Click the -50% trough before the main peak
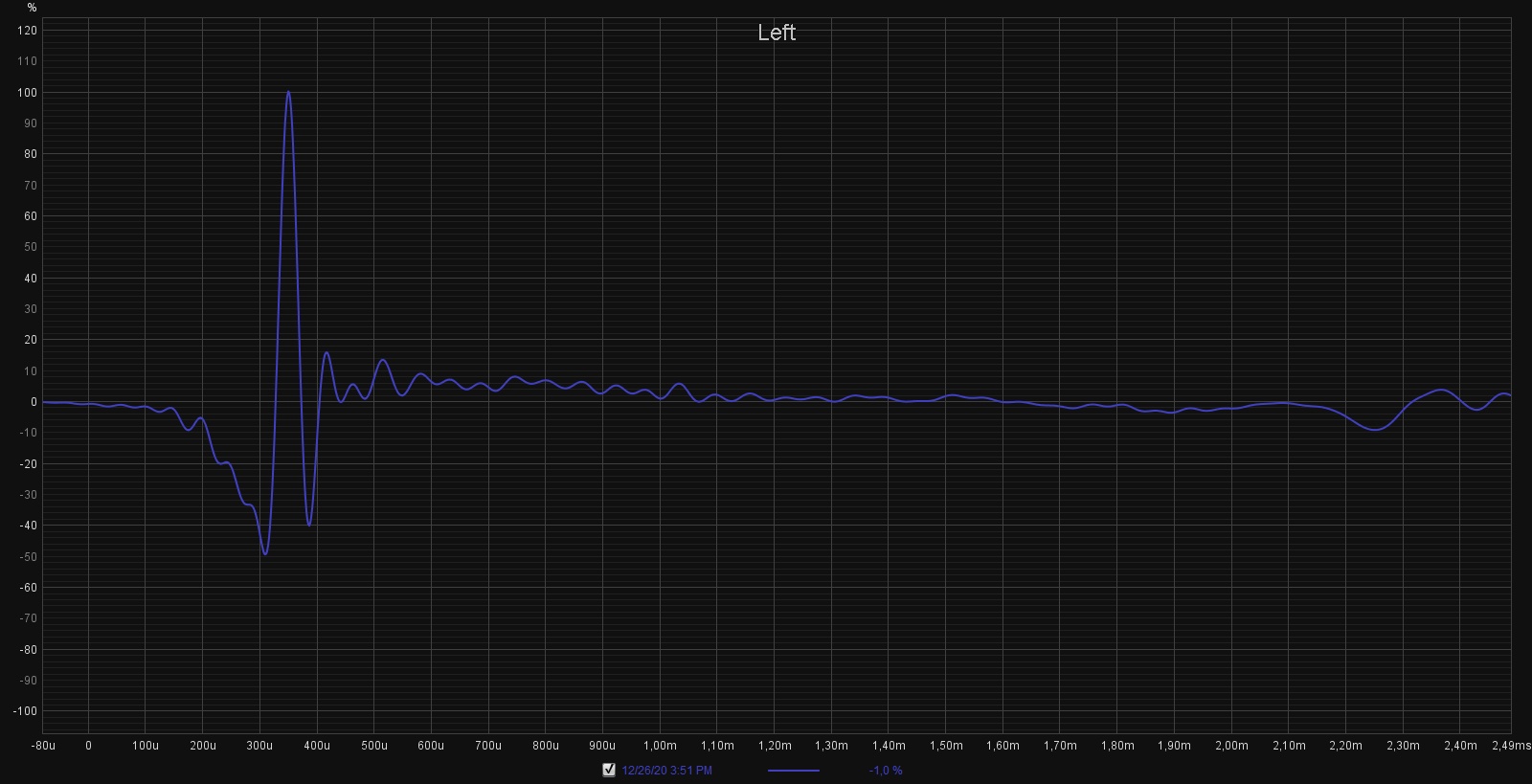The width and height of the screenshot is (1532, 784). click(x=265, y=553)
